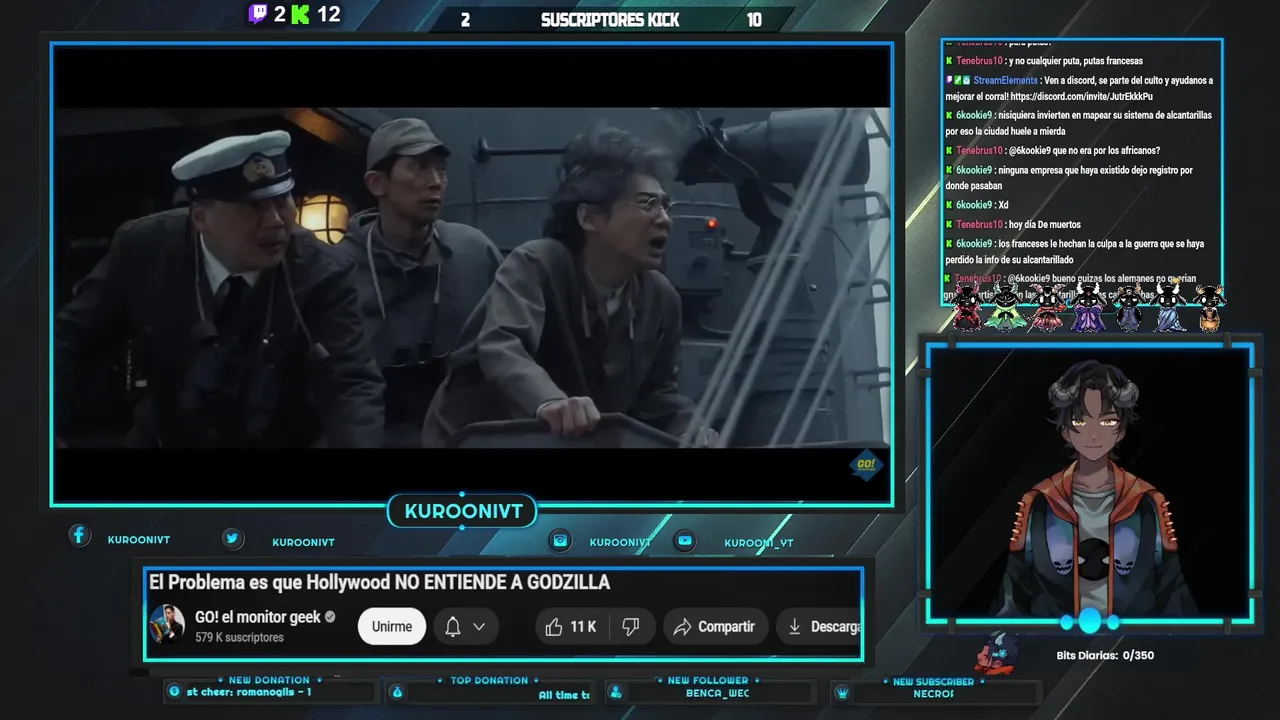Click the KUROONIVT handle next to Facebook
The image size is (1280, 720).
(139, 540)
